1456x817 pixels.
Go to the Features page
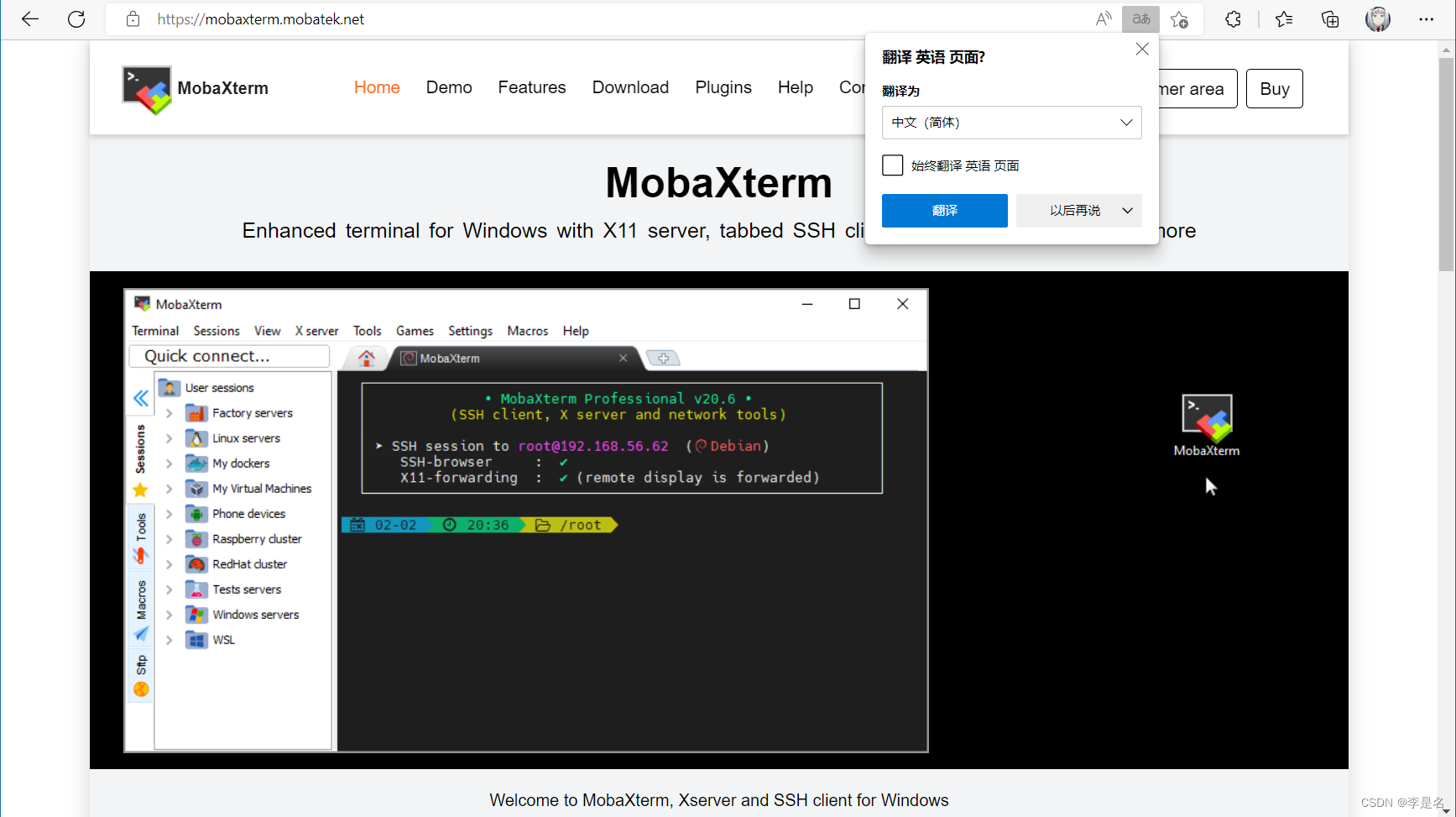click(532, 87)
